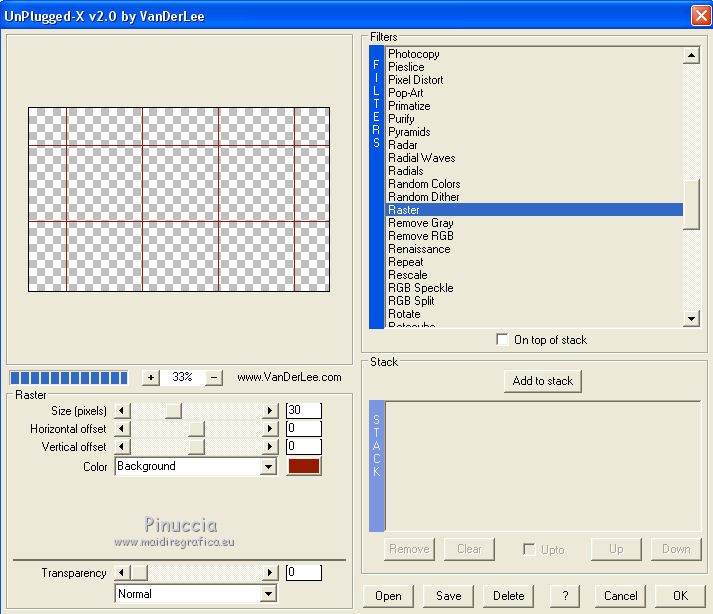713x614 pixels.
Task: Select the Pop-Art filter
Action: click(405, 93)
